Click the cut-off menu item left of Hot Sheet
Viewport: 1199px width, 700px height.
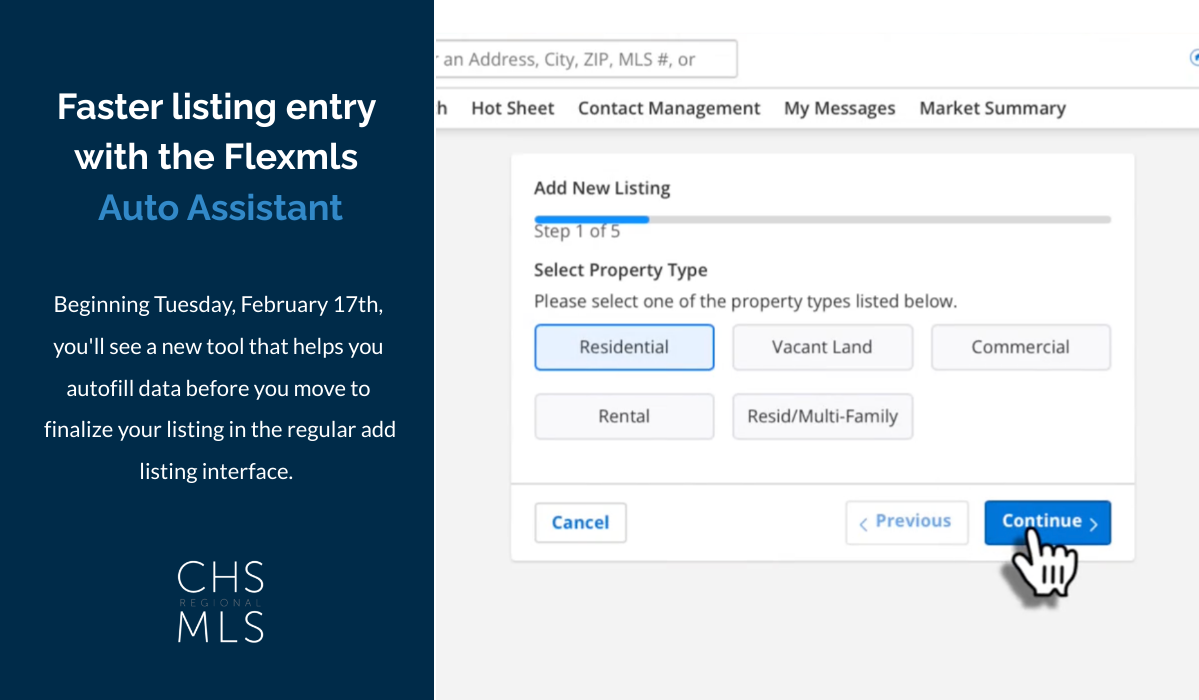441,108
